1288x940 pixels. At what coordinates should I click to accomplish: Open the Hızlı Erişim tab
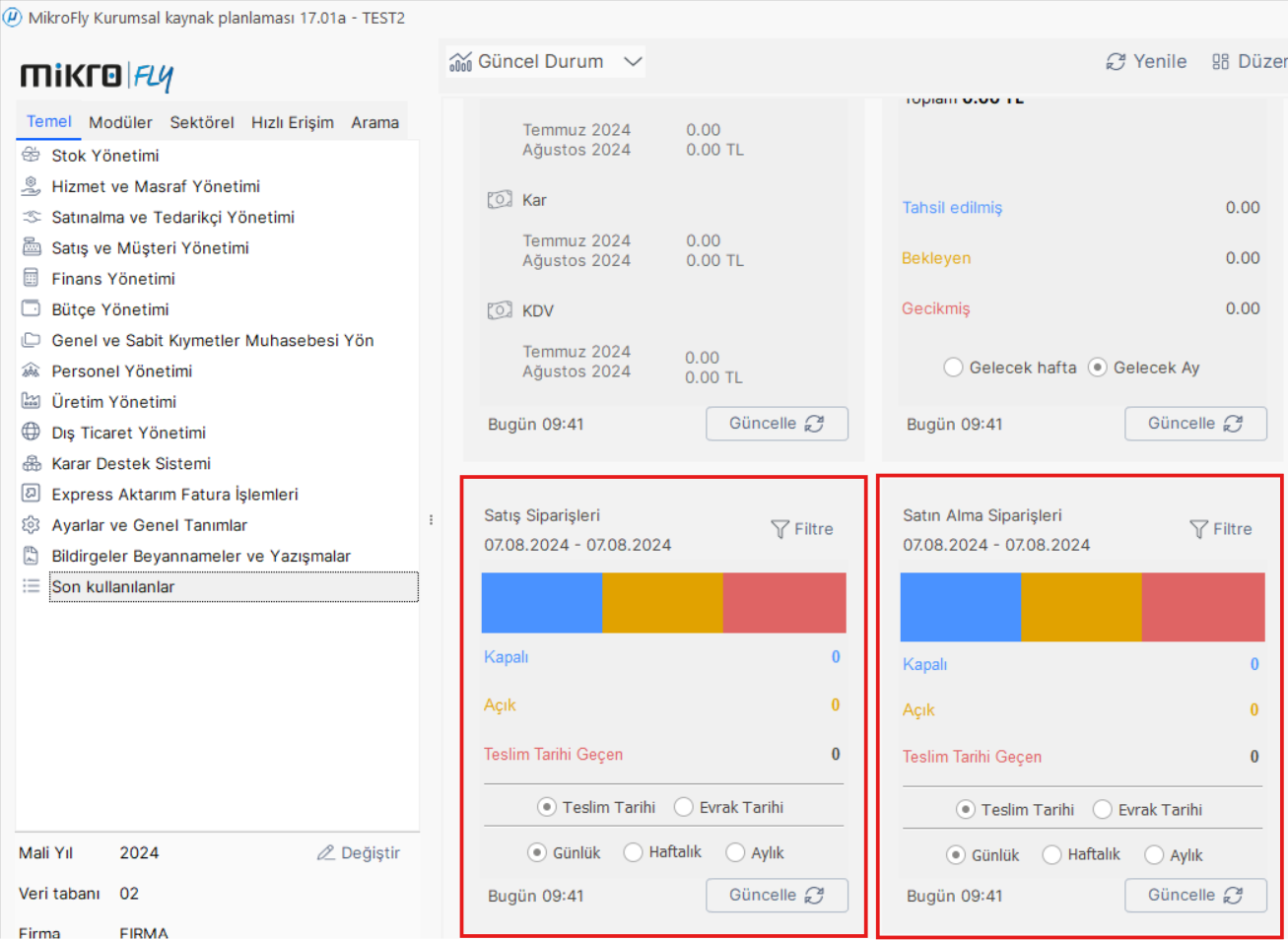tap(292, 122)
